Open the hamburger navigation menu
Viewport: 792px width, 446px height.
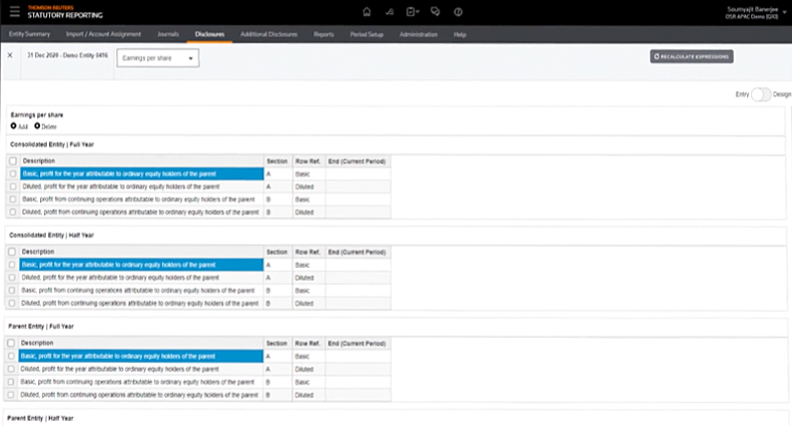10,13
